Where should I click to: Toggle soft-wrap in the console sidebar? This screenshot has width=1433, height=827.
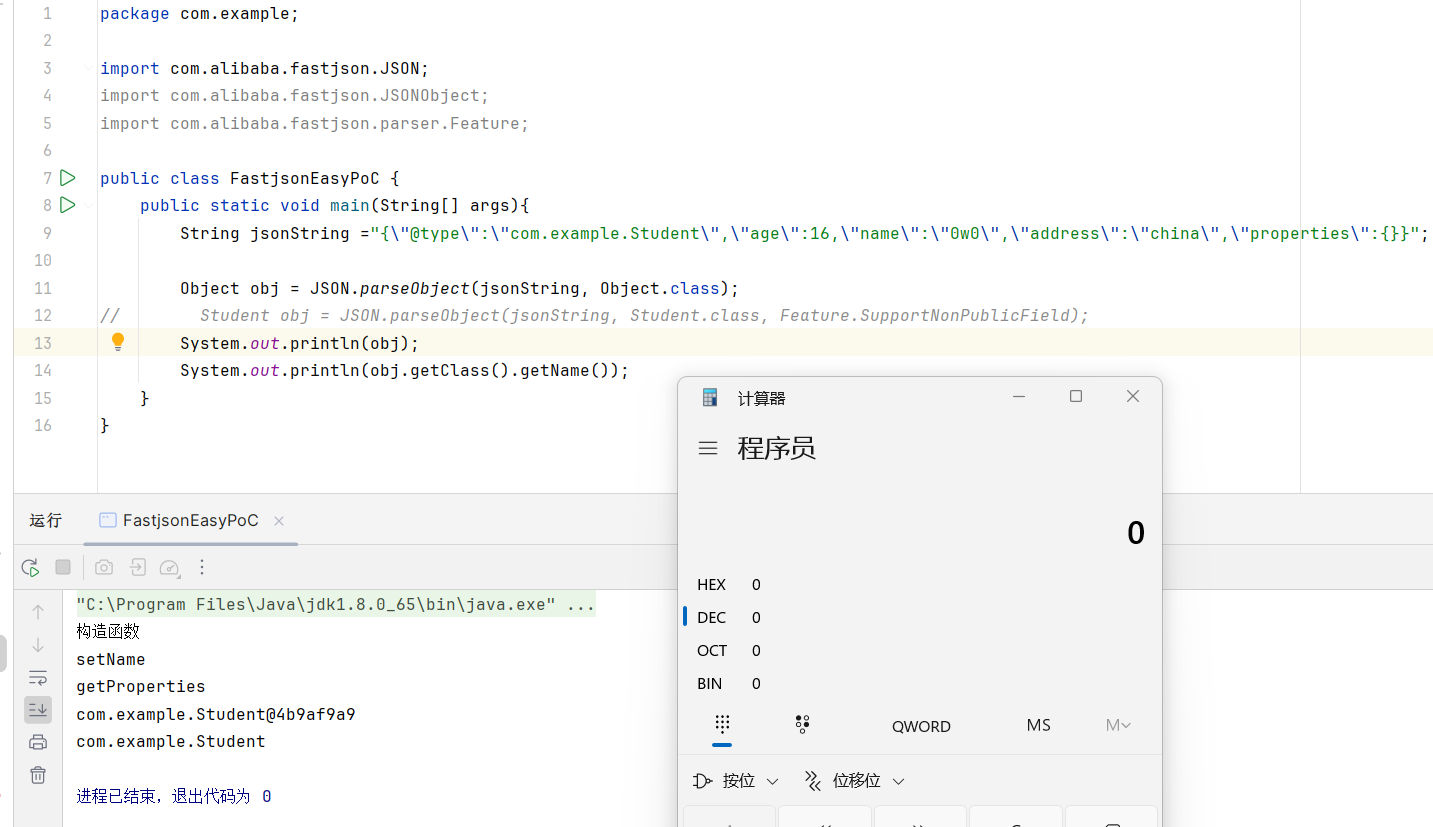[x=38, y=678]
